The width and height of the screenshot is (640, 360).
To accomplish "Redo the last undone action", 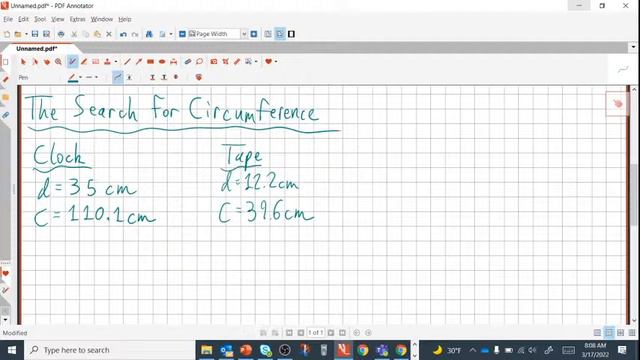I will coord(135,34).
